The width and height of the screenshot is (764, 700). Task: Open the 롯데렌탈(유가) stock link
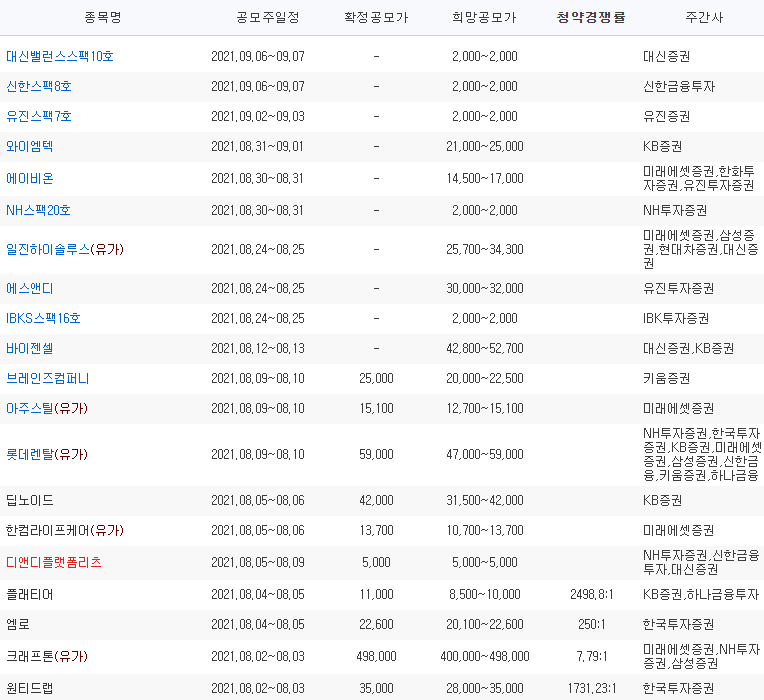pos(47,455)
